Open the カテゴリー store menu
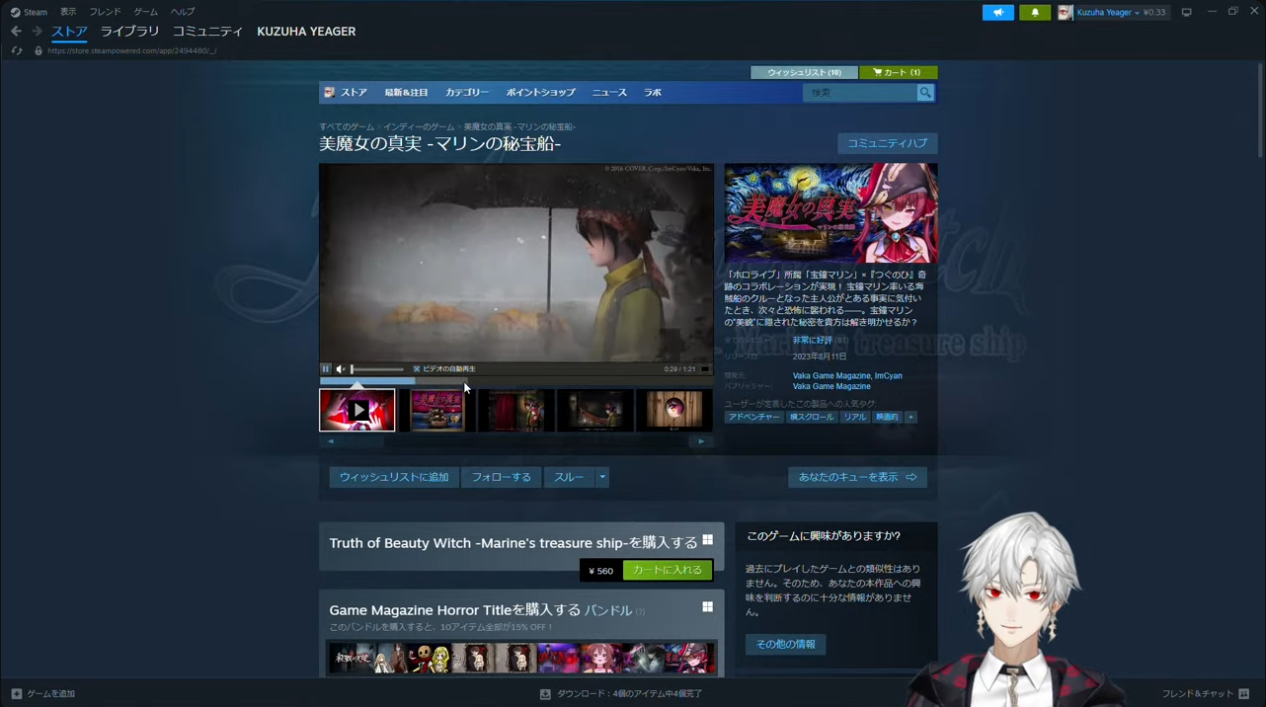This screenshot has width=1266, height=707. tap(467, 92)
